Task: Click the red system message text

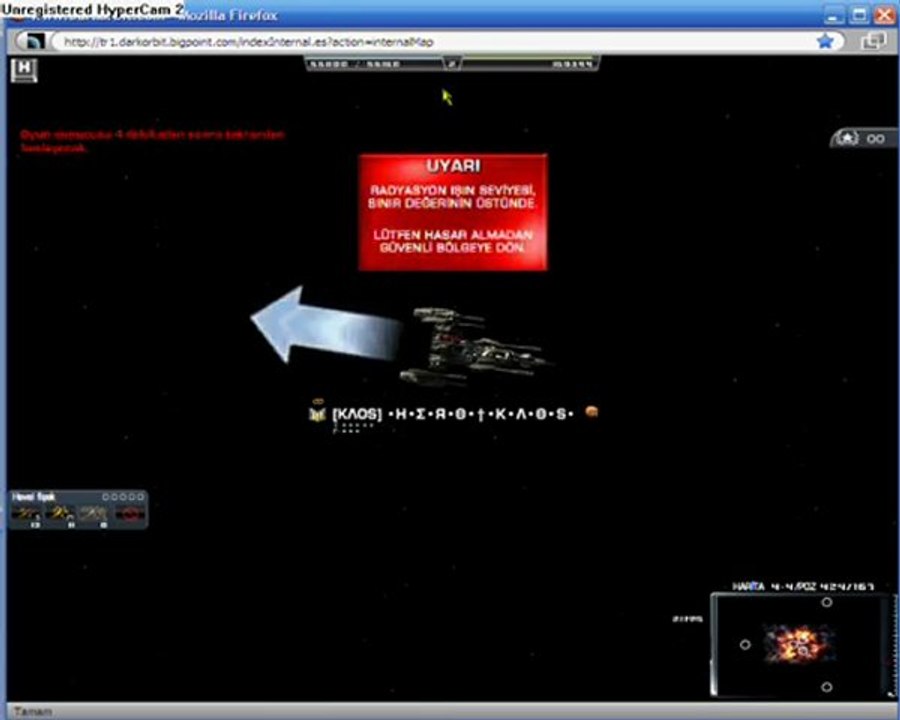Action: (152, 141)
